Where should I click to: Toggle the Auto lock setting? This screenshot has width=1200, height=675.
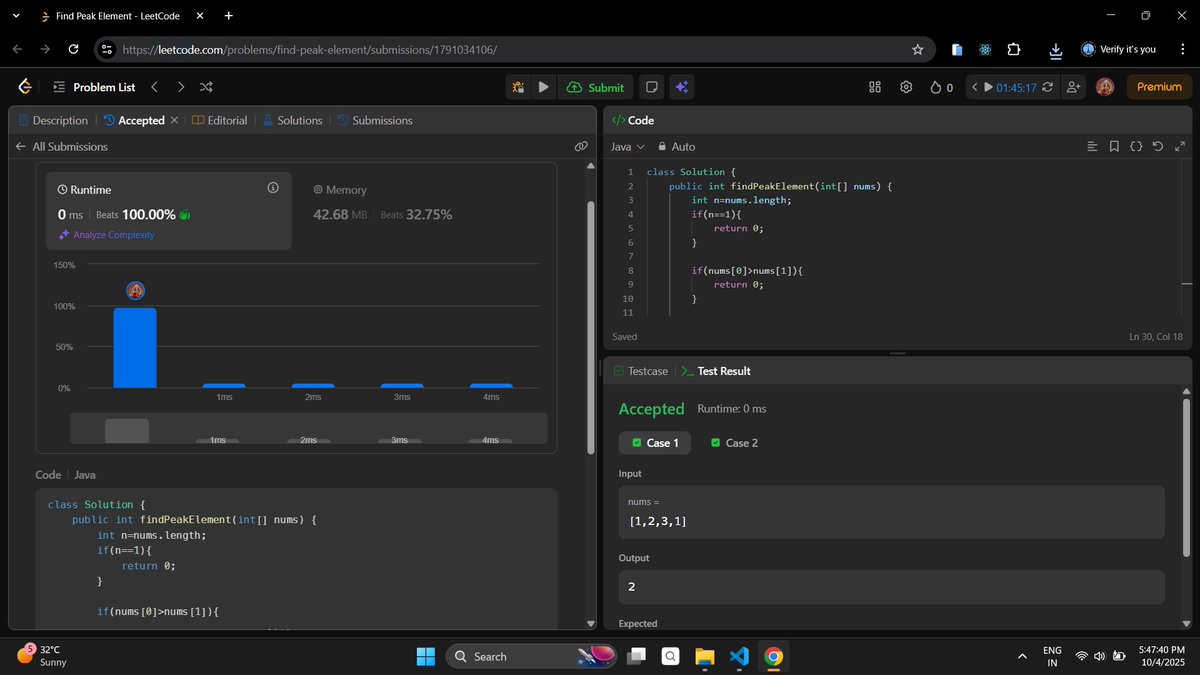[x=676, y=146]
